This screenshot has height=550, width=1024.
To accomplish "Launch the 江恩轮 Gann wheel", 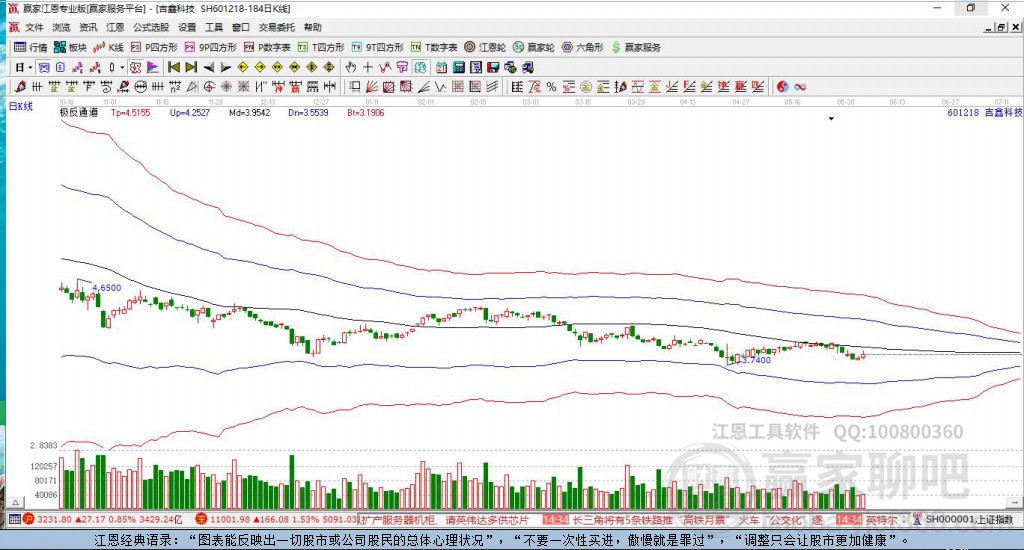I will (485, 47).
